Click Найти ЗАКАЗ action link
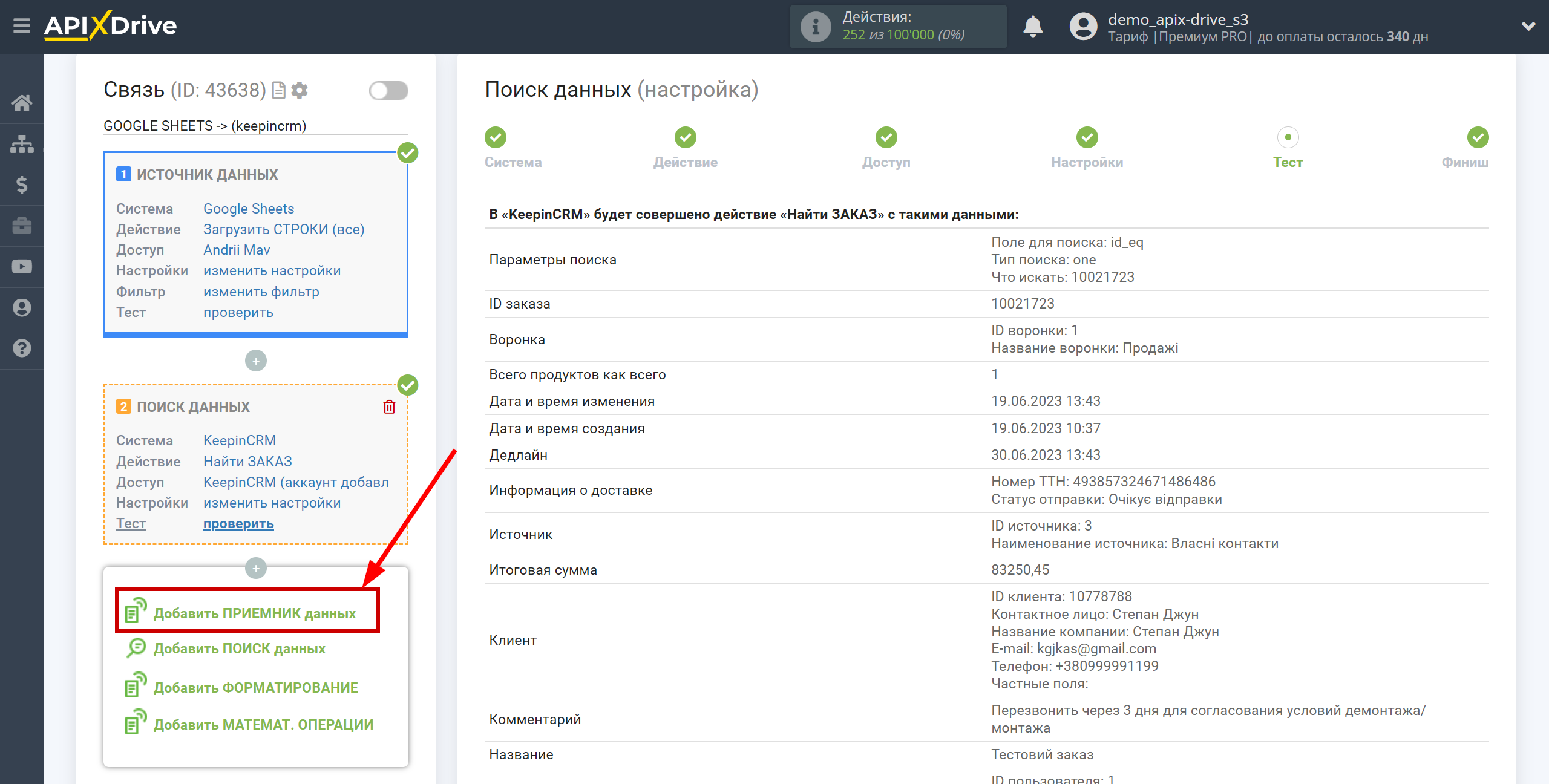Screen dimensions: 1549x784 247,462
